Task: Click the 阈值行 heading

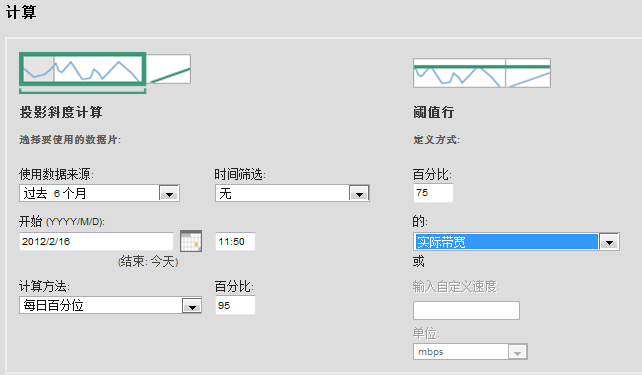Action: [x=434, y=112]
